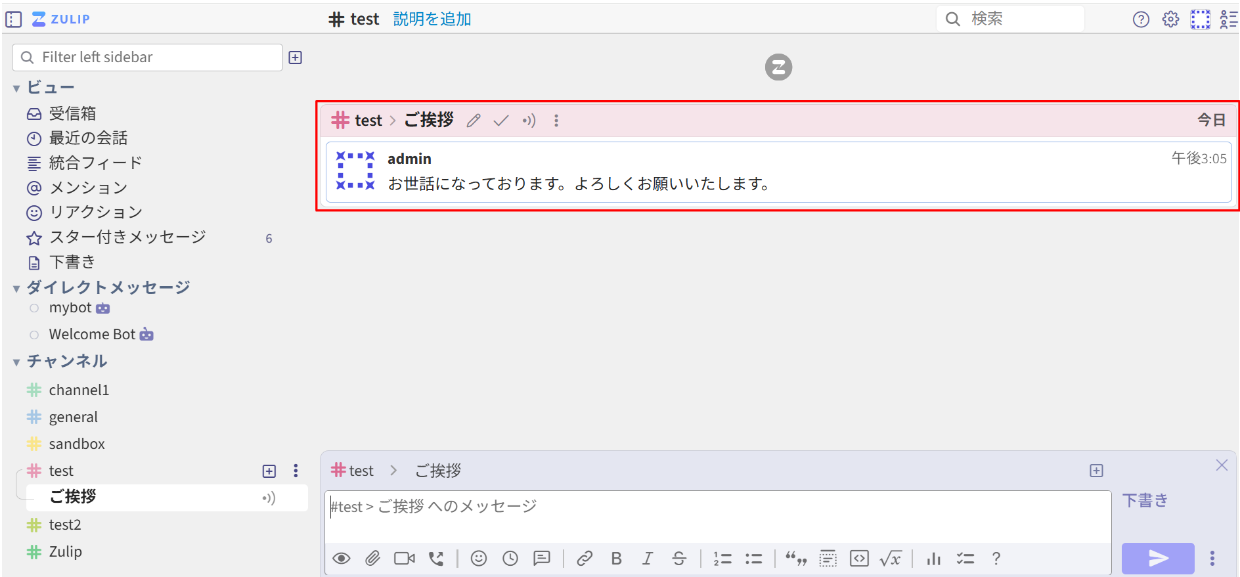1240x577 pixels.
Task: Start an audio call from the compose toolbar
Action: coord(435,558)
